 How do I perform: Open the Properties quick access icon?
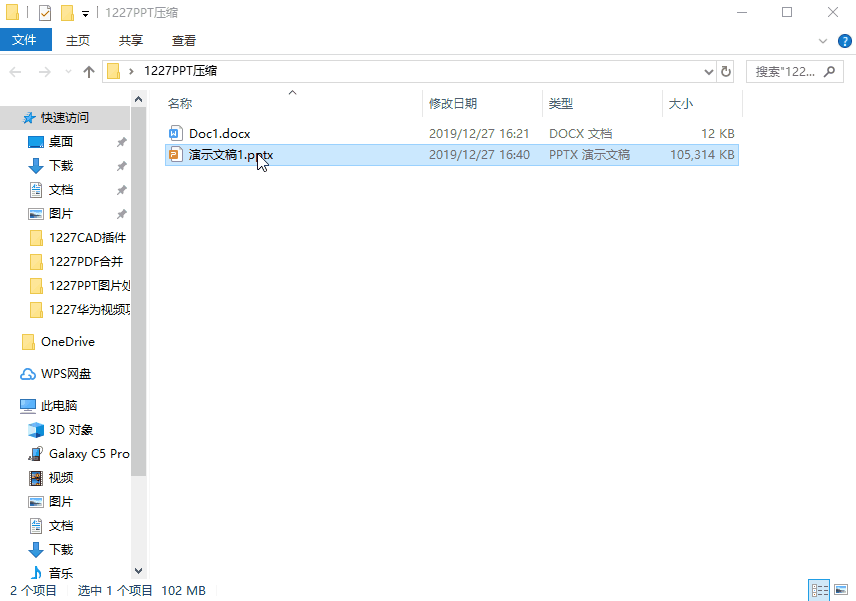coord(44,12)
